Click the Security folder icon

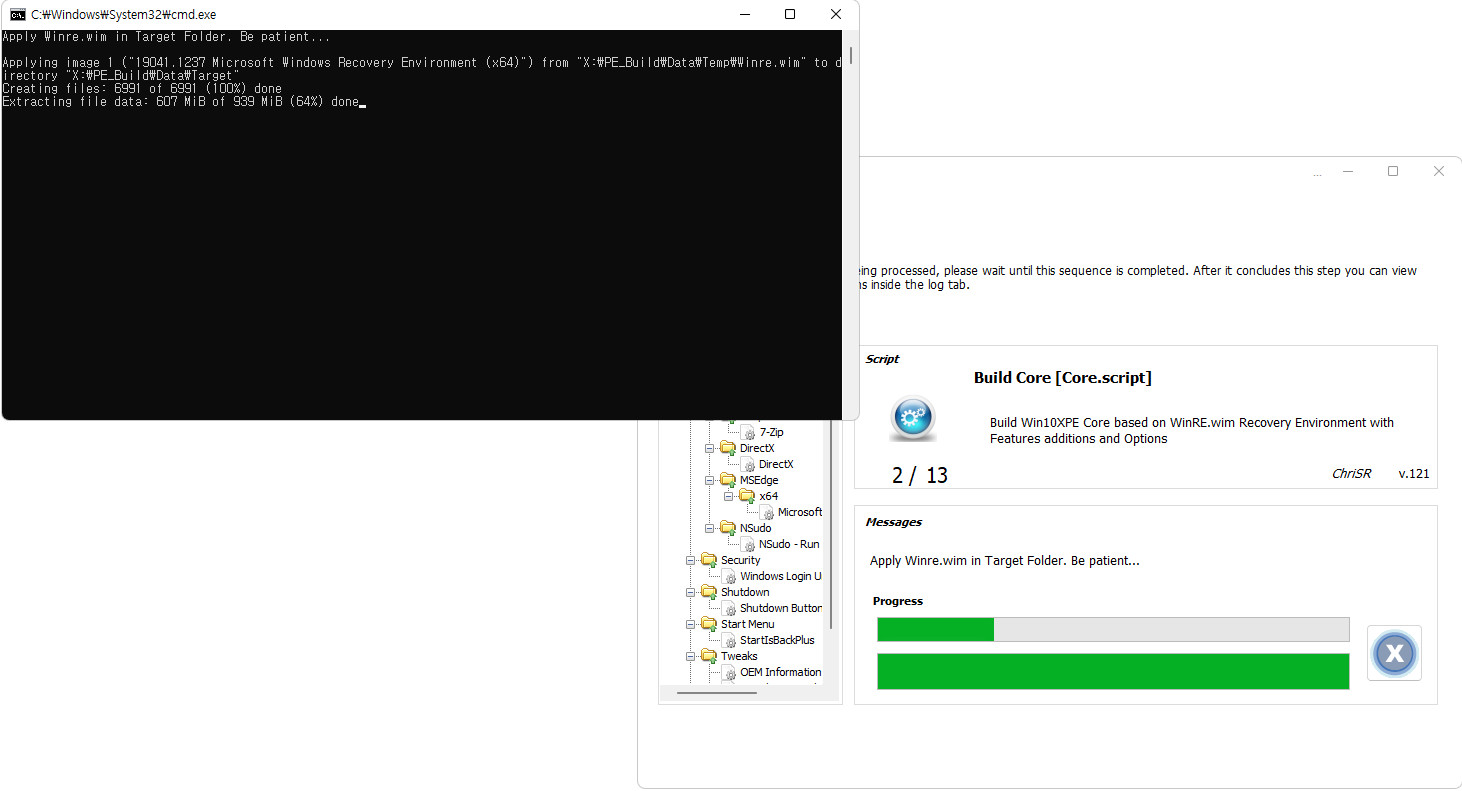709,560
